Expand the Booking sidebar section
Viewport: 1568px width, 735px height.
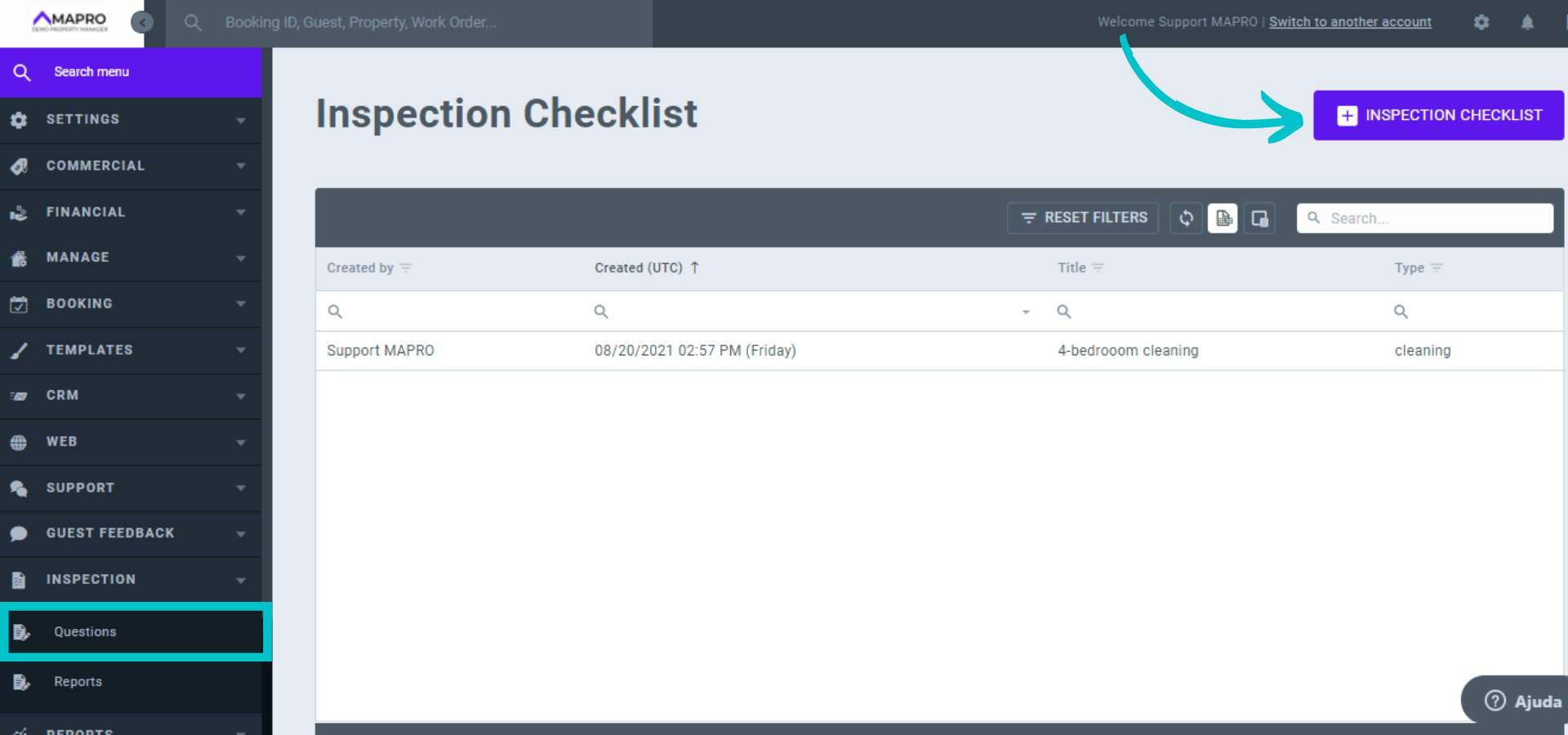131,304
